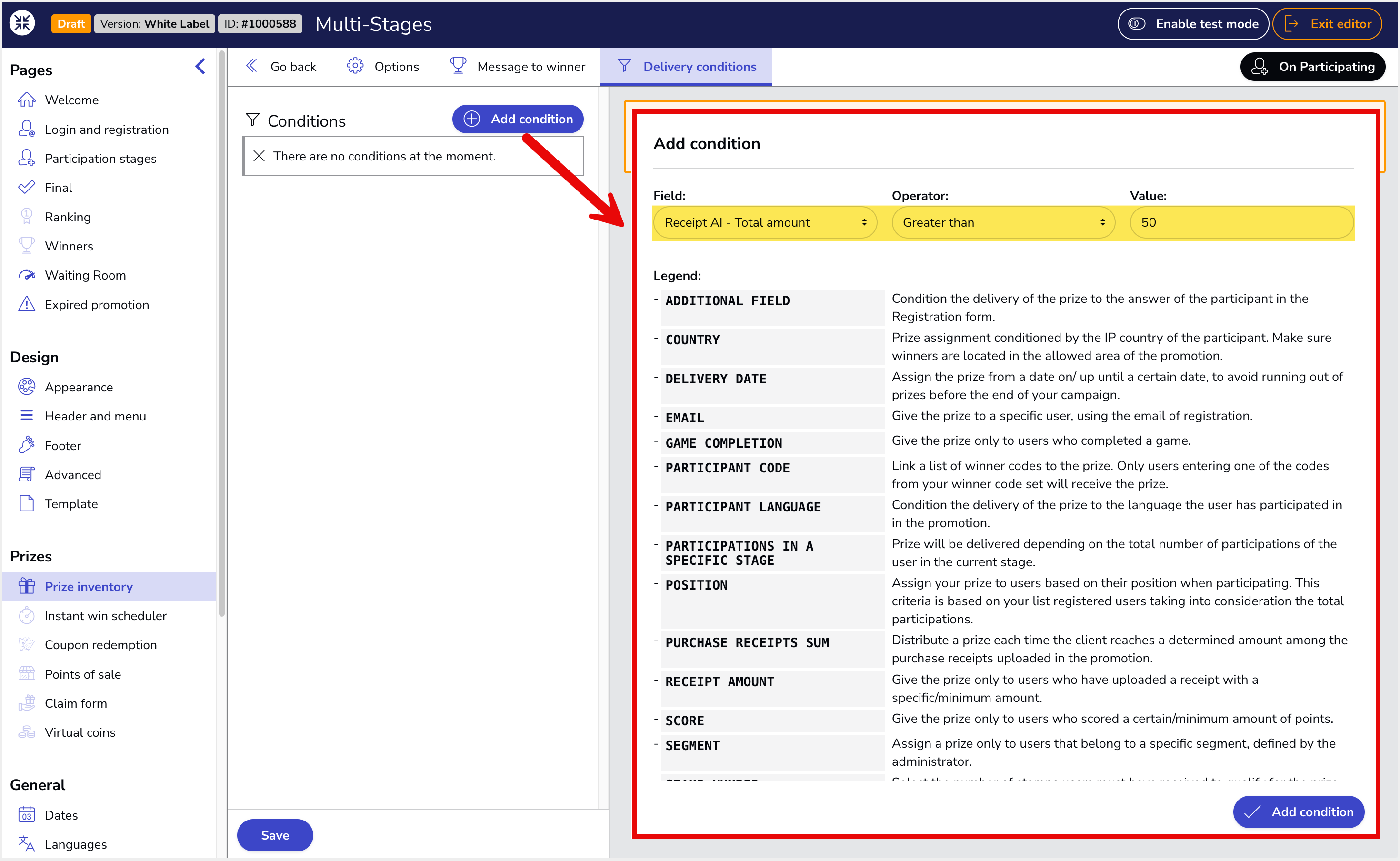Click the Value input field containing 50
Image resolution: width=1400 pixels, height=861 pixels.
point(1241,223)
